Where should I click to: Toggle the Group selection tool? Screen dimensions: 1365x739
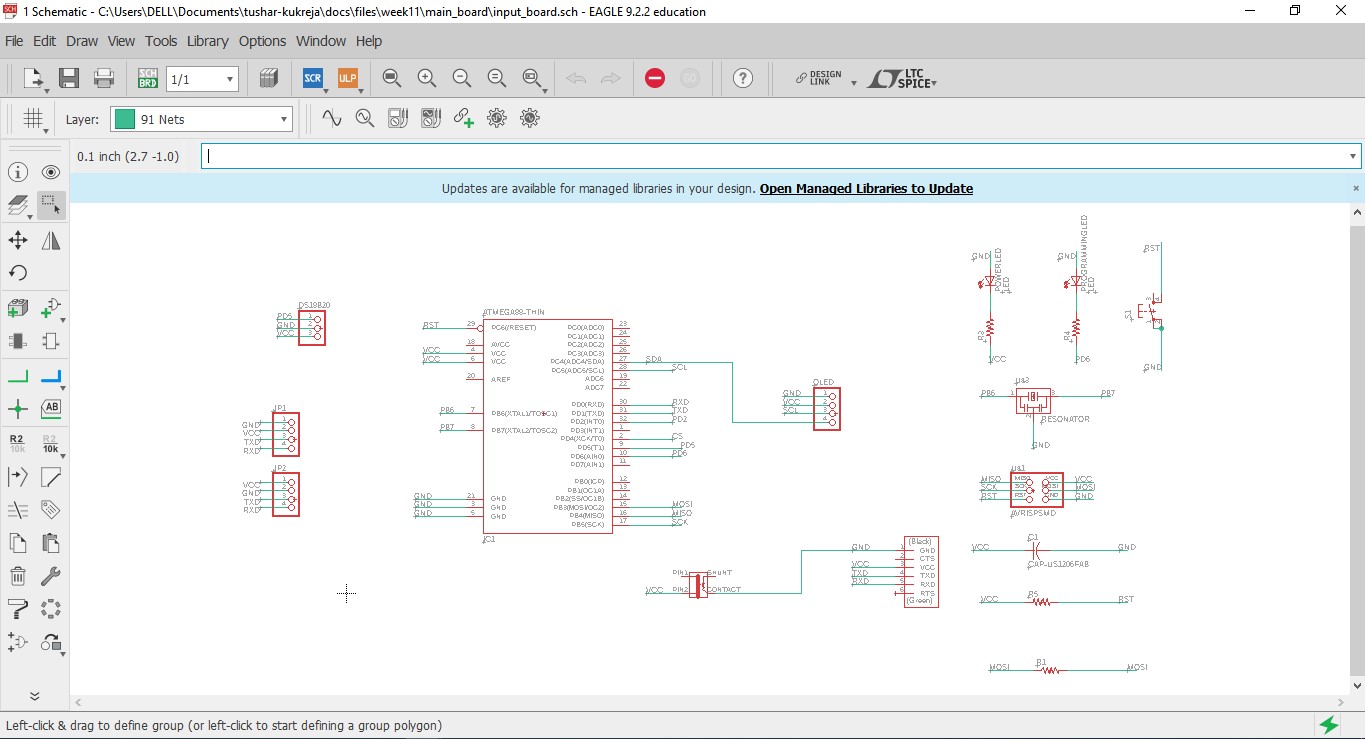[x=51, y=206]
